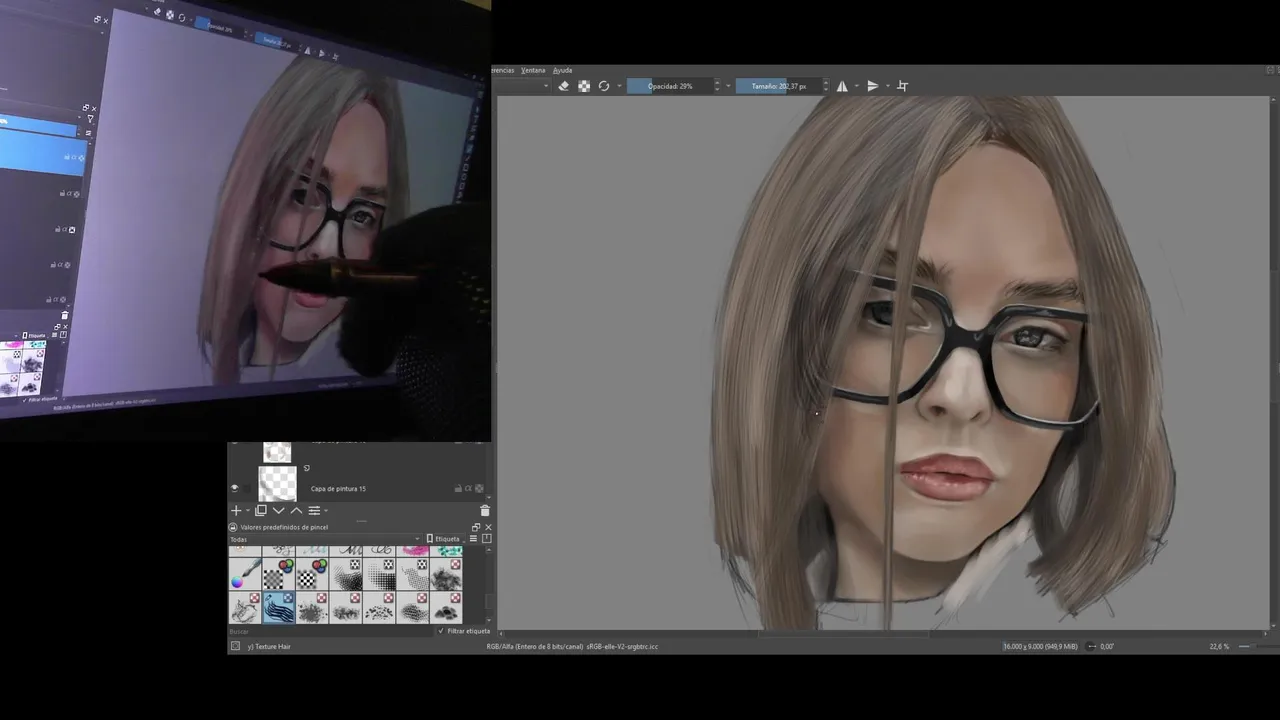Enable the vertical mirror tool
This screenshot has width=1280, height=720.
click(872, 86)
